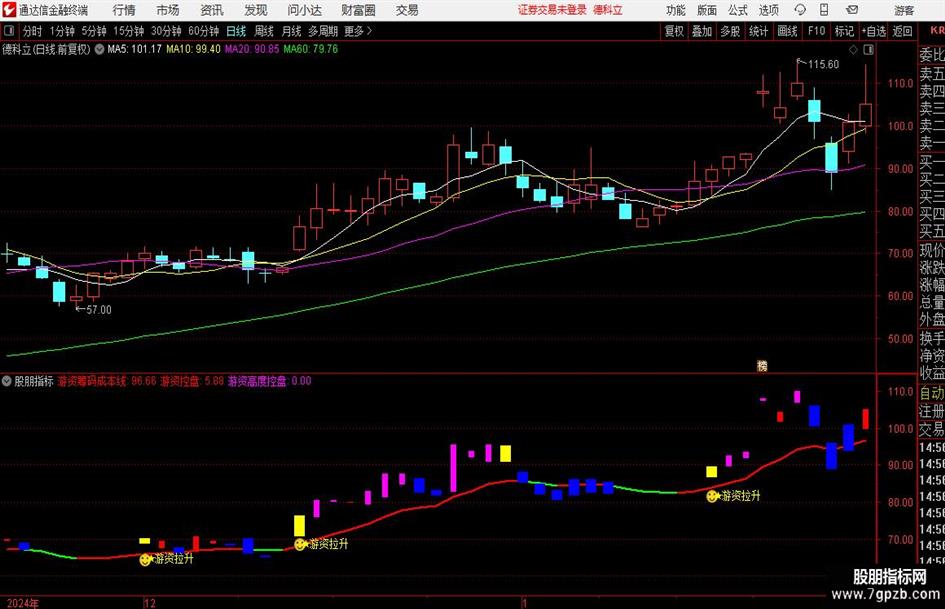Image resolution: width=945 pixels, height=609 pixels.
Task: Open the 财富圈 menu
Action: click(x=358, y=10)
